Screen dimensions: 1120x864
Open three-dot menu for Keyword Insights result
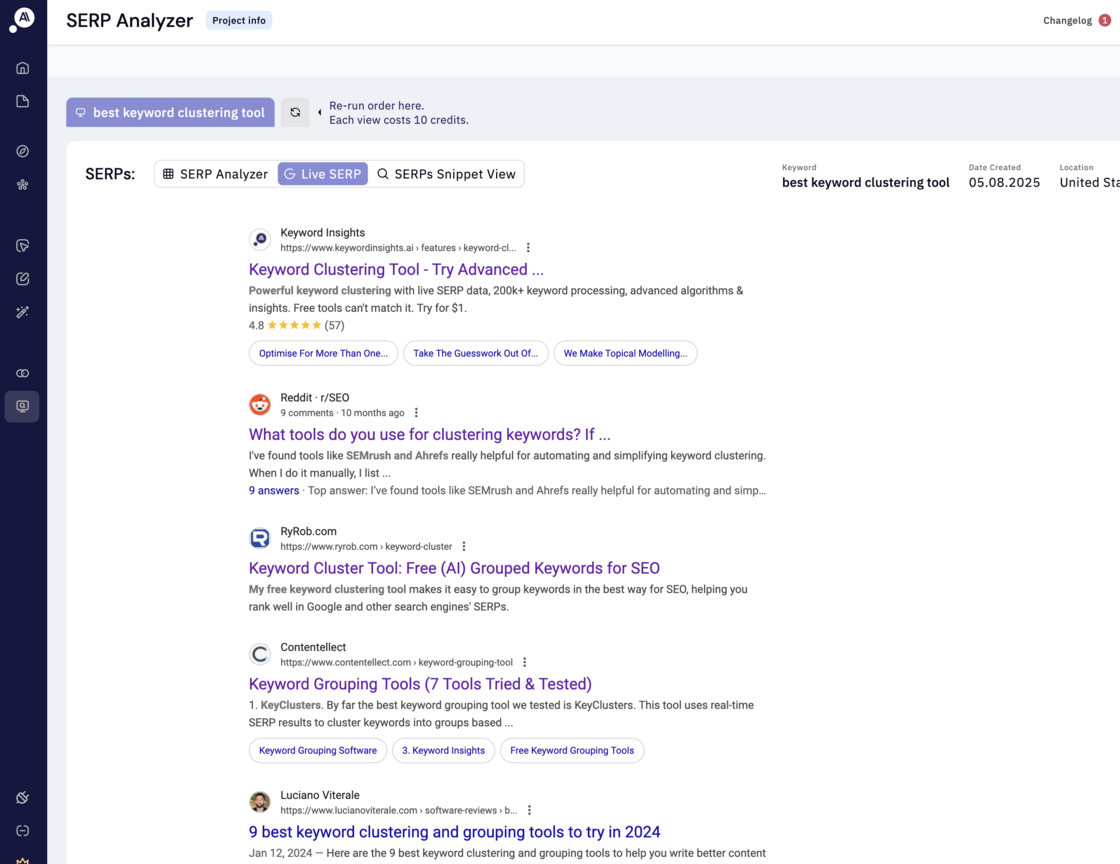point(528,248)
